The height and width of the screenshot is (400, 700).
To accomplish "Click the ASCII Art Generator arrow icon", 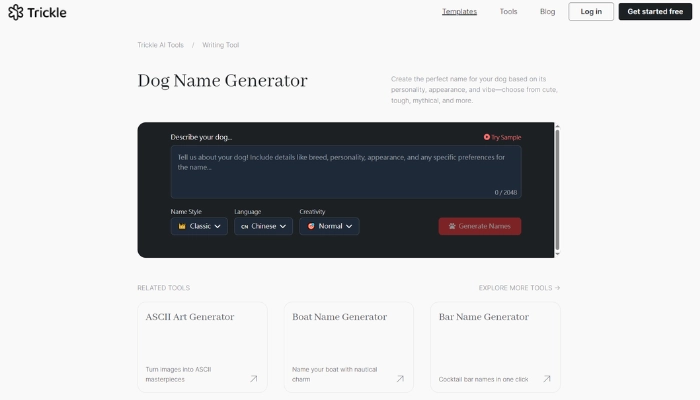I will click(x=254, y=379).
